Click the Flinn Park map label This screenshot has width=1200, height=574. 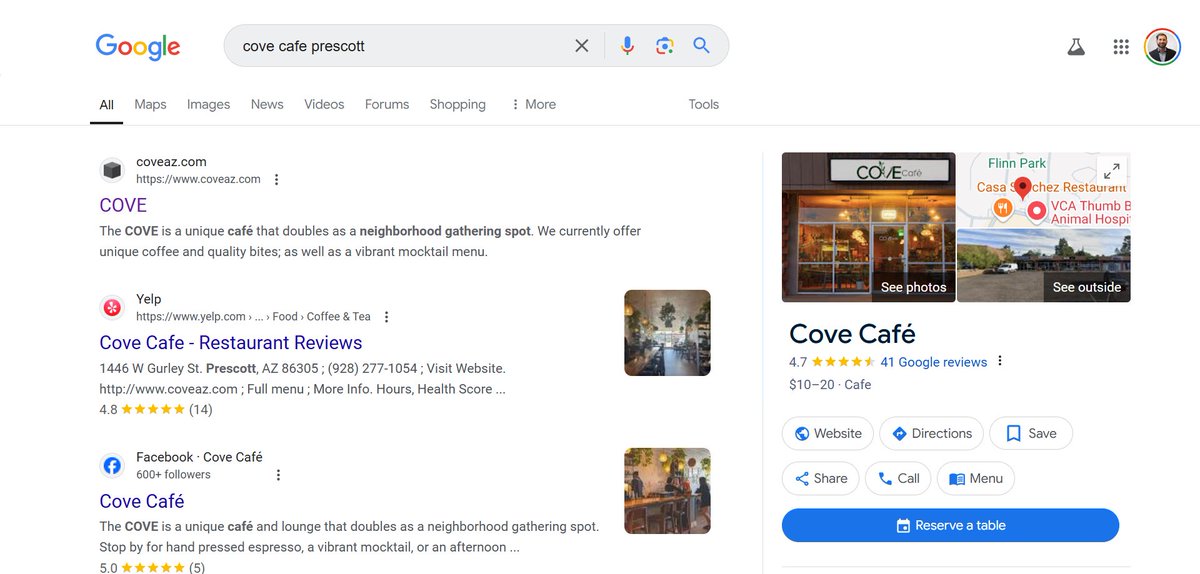(x=1017, y=163)
